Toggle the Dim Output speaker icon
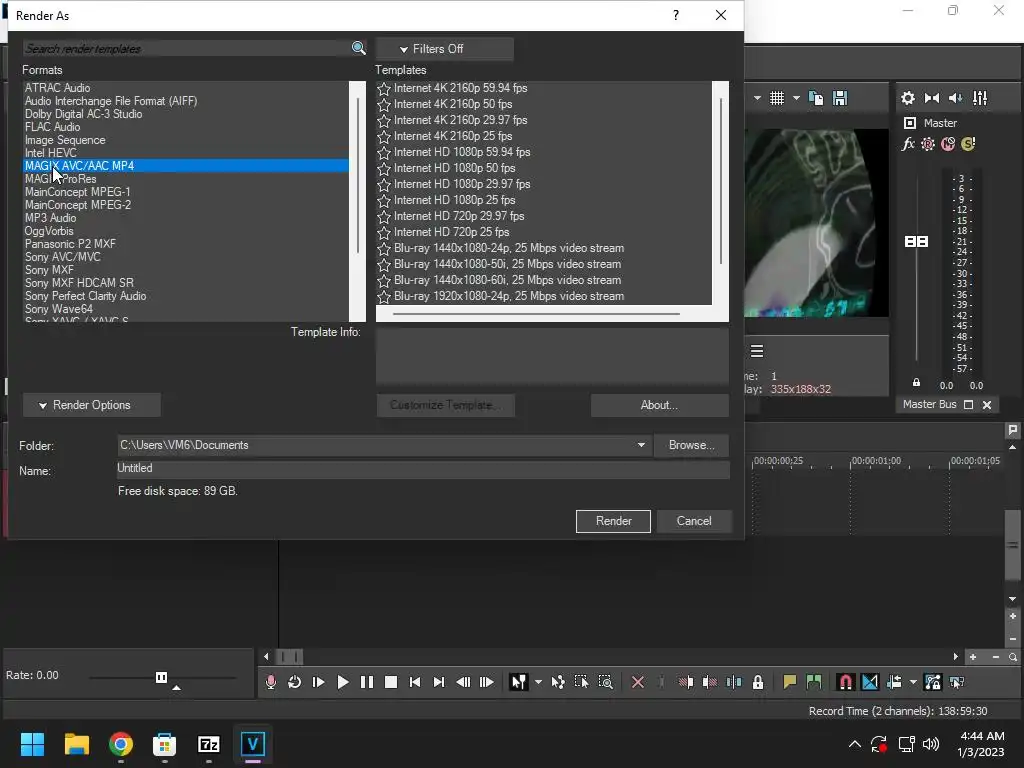This screenshot has width=1024, height=768. (x=955, y=98)
